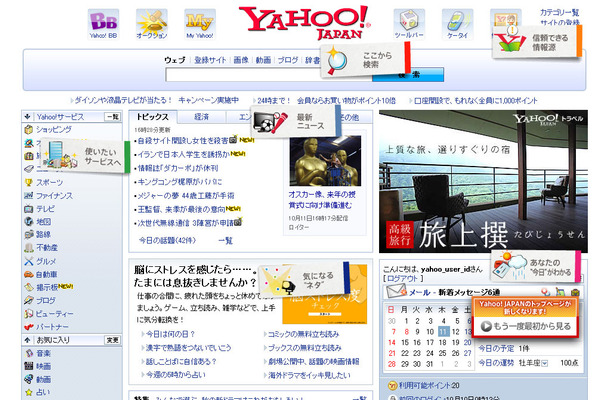The image size is (610, 400).
Task: Click the 地図 globe icon
Action: coord(28,221)
